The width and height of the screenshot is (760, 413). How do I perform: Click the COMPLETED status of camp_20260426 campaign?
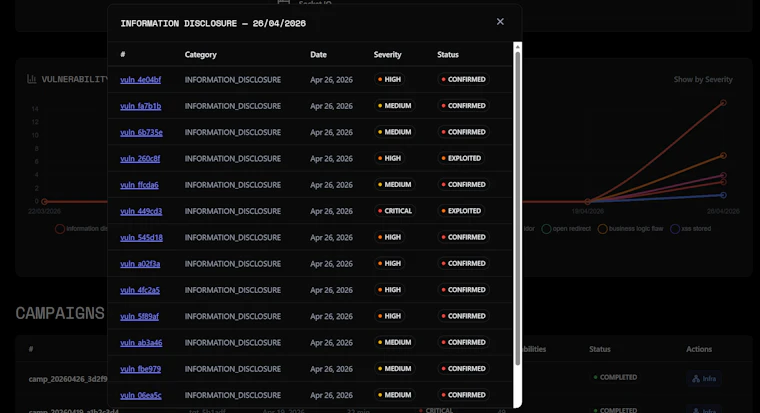[x=615, y=377]
